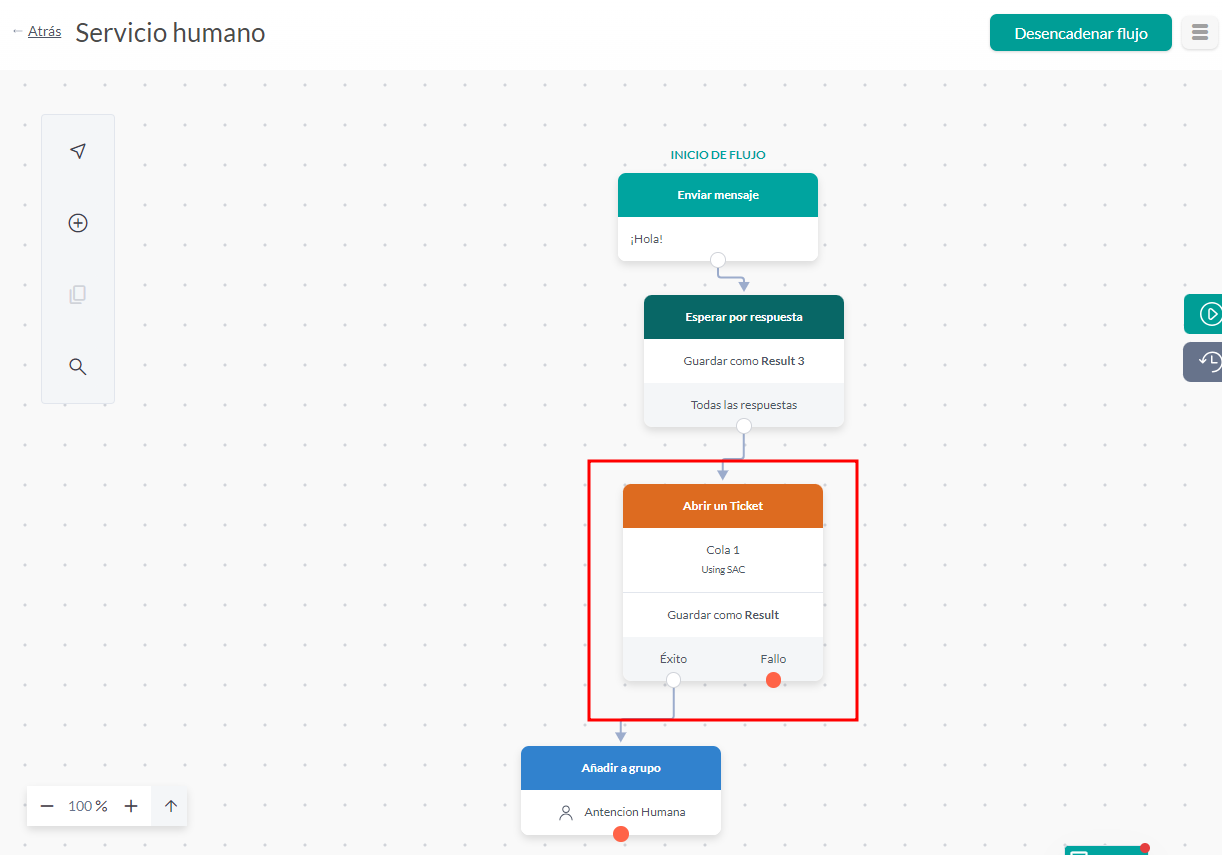Start a flow test with the play icon
Screen dimensions: 1222x855
[x=1210, y=313]
